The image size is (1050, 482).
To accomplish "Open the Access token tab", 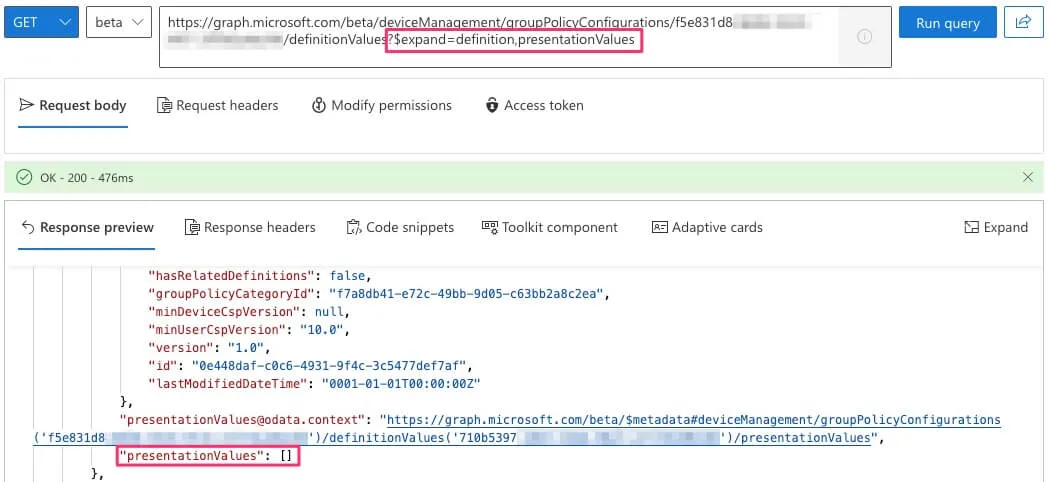I will click(534, 105).
